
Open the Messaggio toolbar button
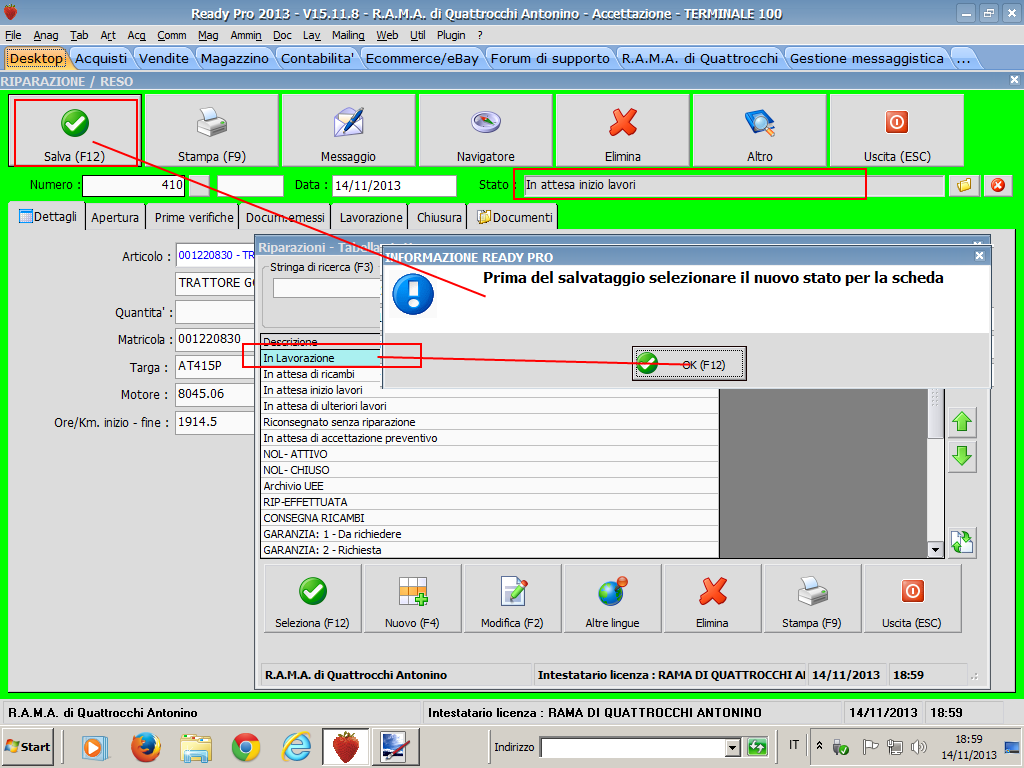[x=348, y=131]
